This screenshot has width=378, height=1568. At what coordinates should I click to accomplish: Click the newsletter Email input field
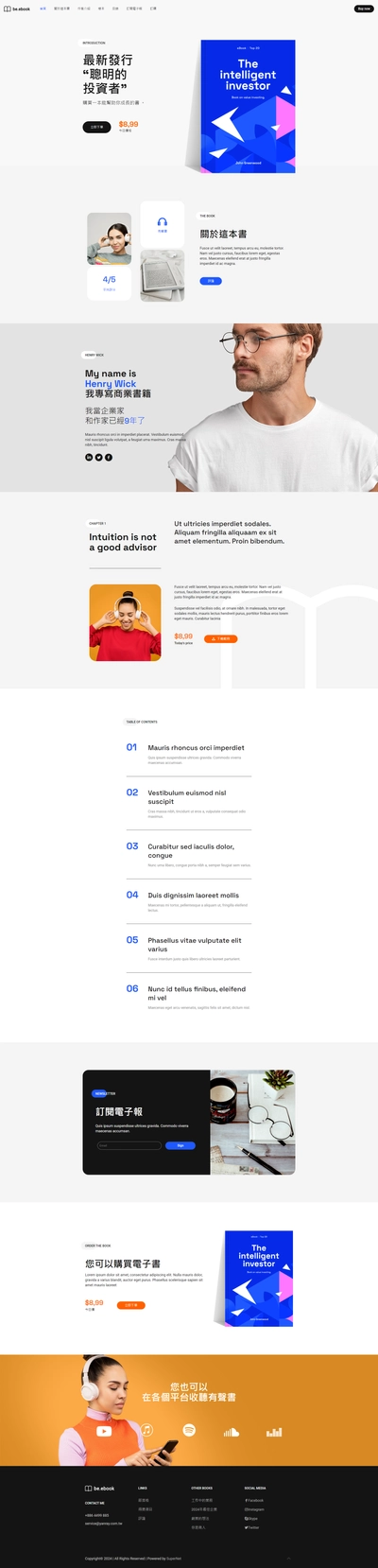click(129, 1145)
